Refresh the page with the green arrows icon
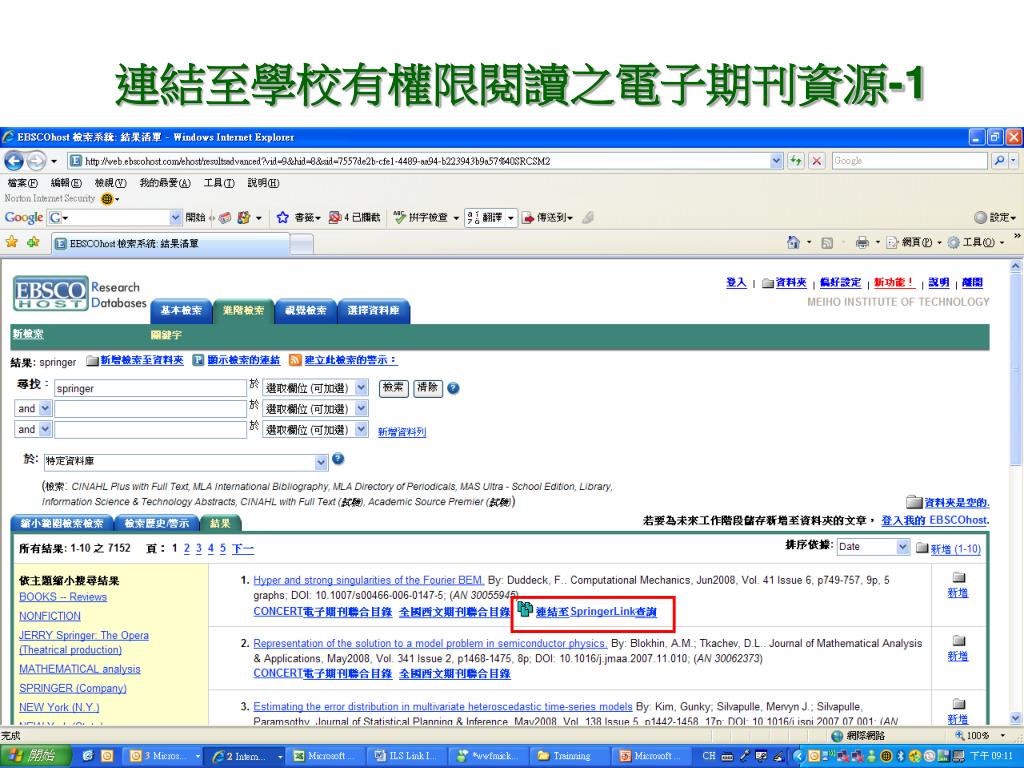 pos(795,161)
